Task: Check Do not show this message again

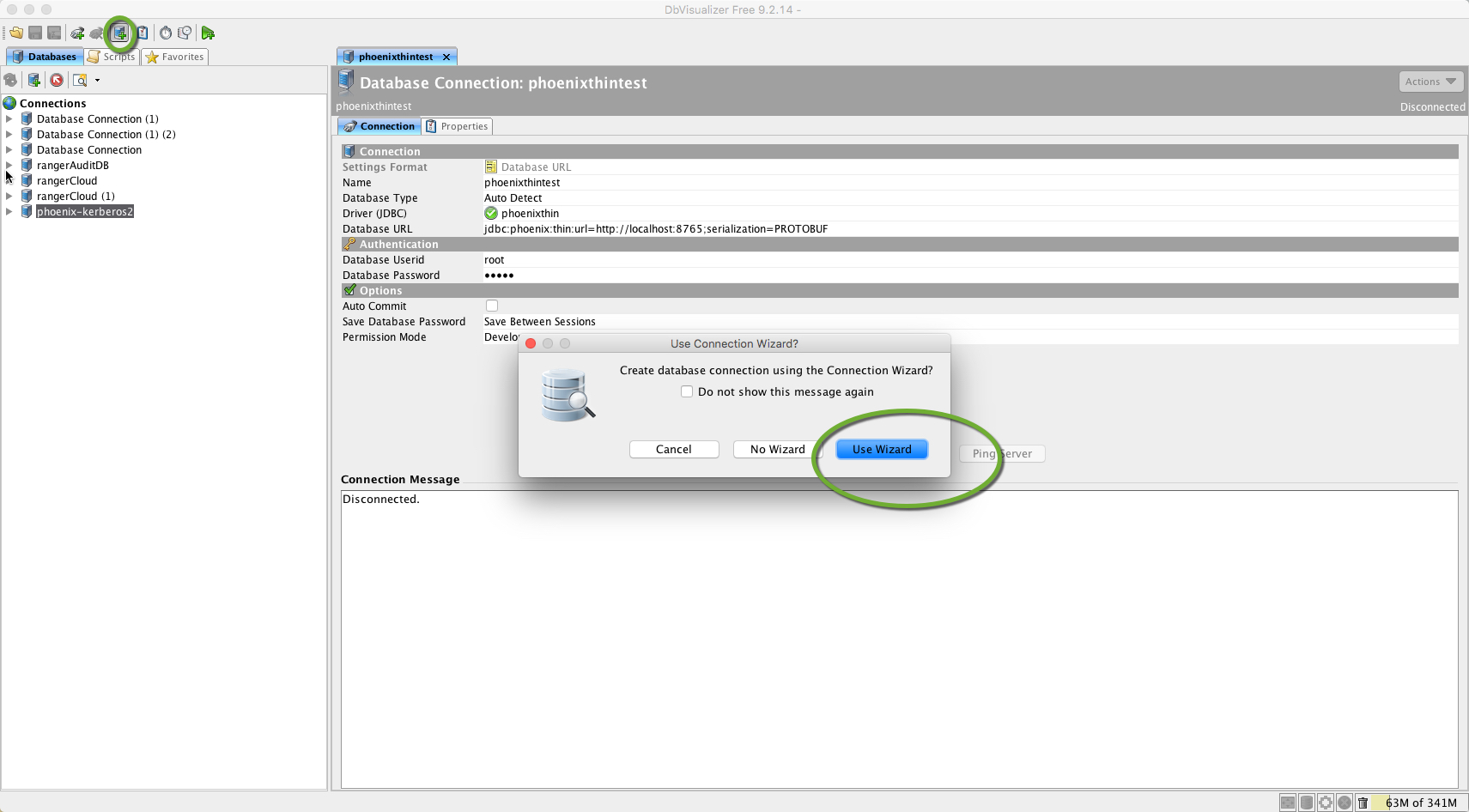Action: pyautogui.click(x=687, y=391)
